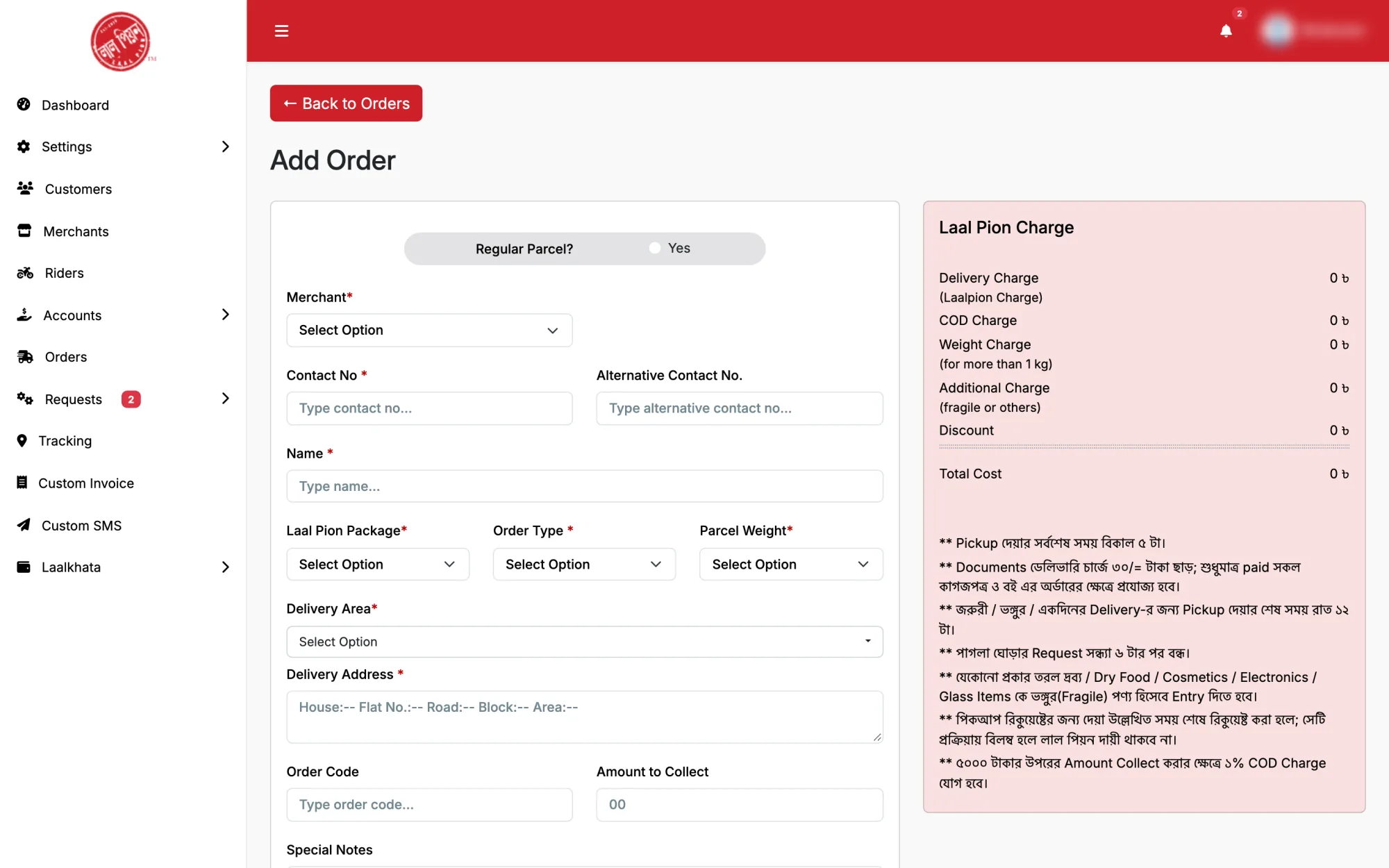
Task: Expand the Requests submenu chevron
Action: point(225,399)
